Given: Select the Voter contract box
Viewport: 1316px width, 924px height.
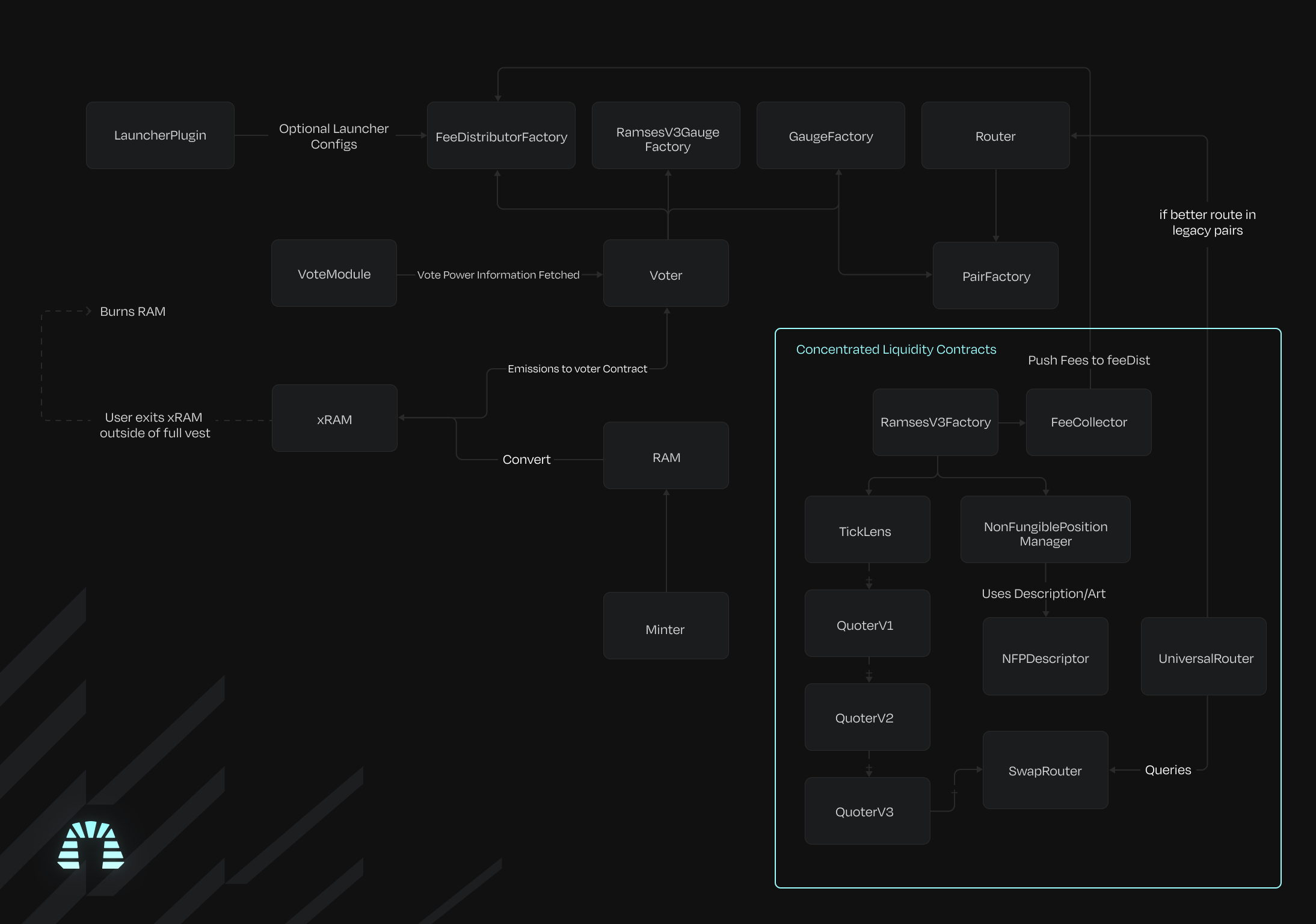Looking at the screenshot, I should pyautogui.click(x=666, y=274).
